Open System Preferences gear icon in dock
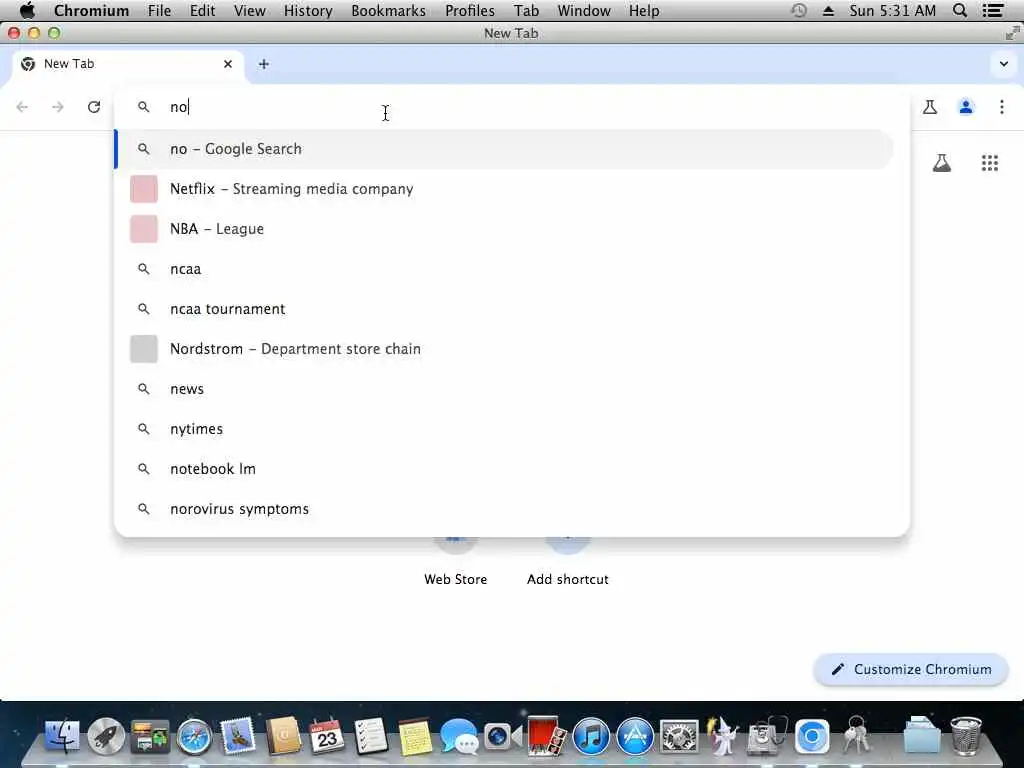1024x768 pixels. tap(679, 737)
